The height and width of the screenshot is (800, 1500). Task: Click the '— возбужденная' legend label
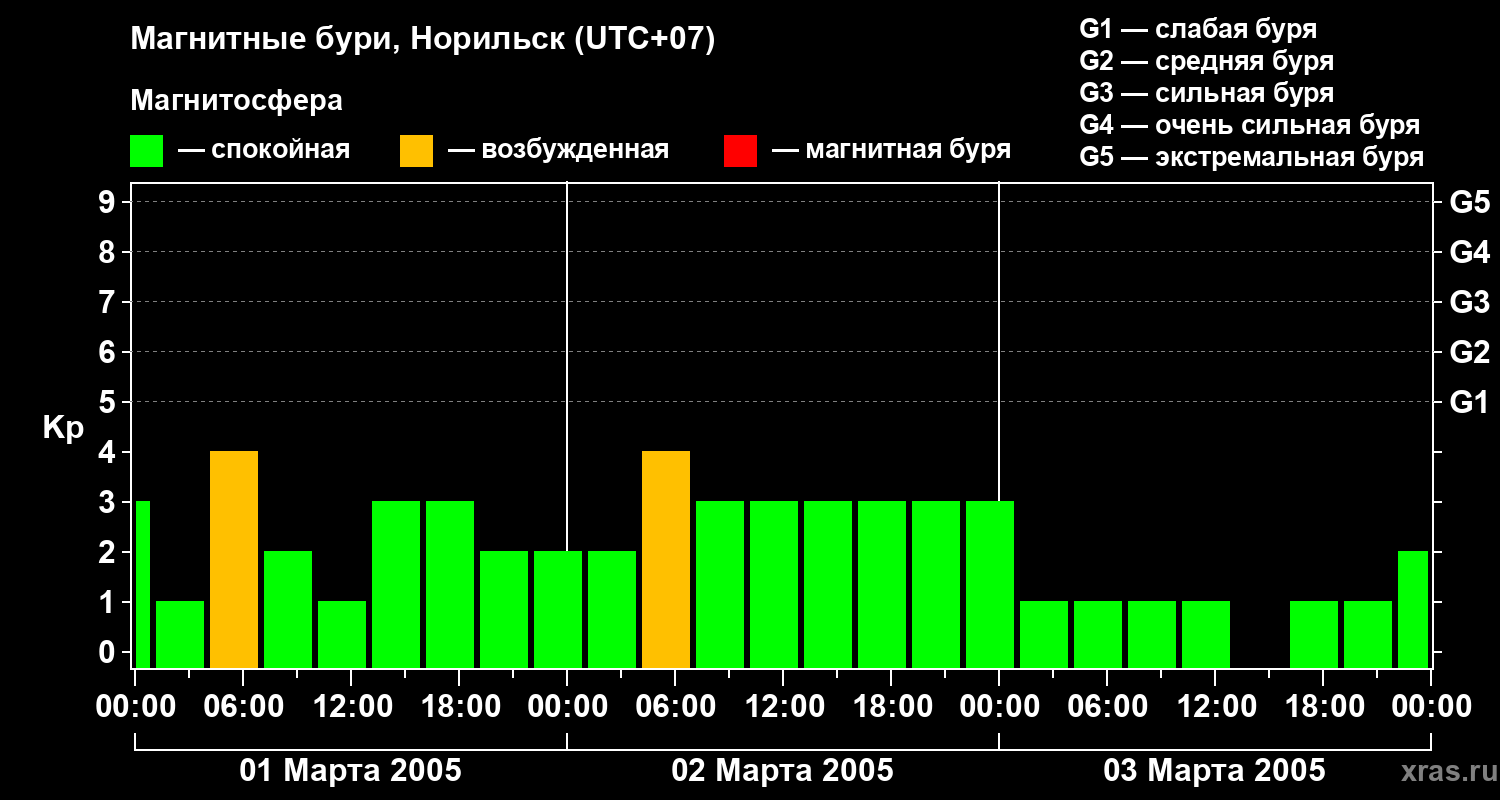pos(558,150)
